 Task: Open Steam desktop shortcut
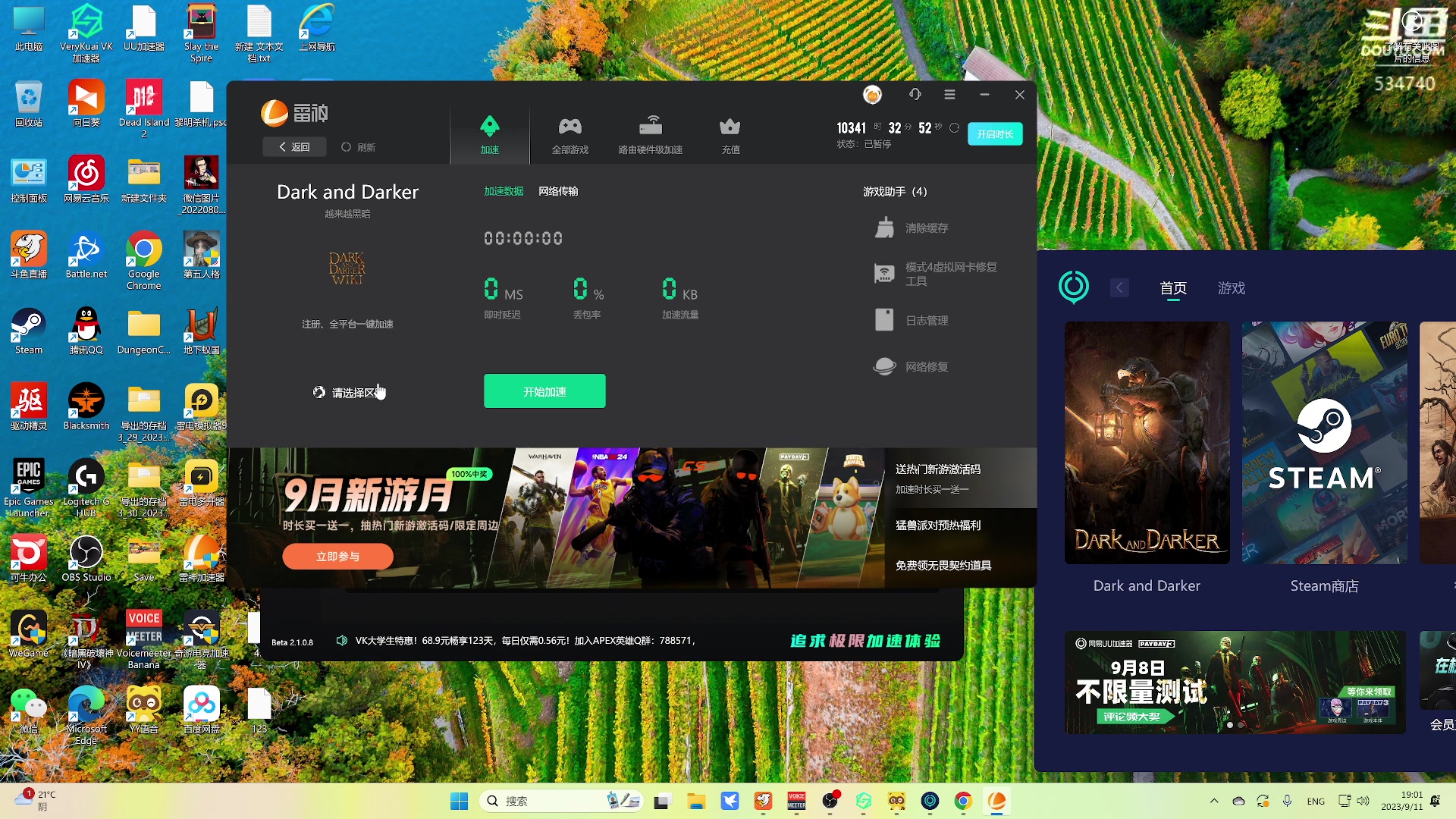[29, 331]
